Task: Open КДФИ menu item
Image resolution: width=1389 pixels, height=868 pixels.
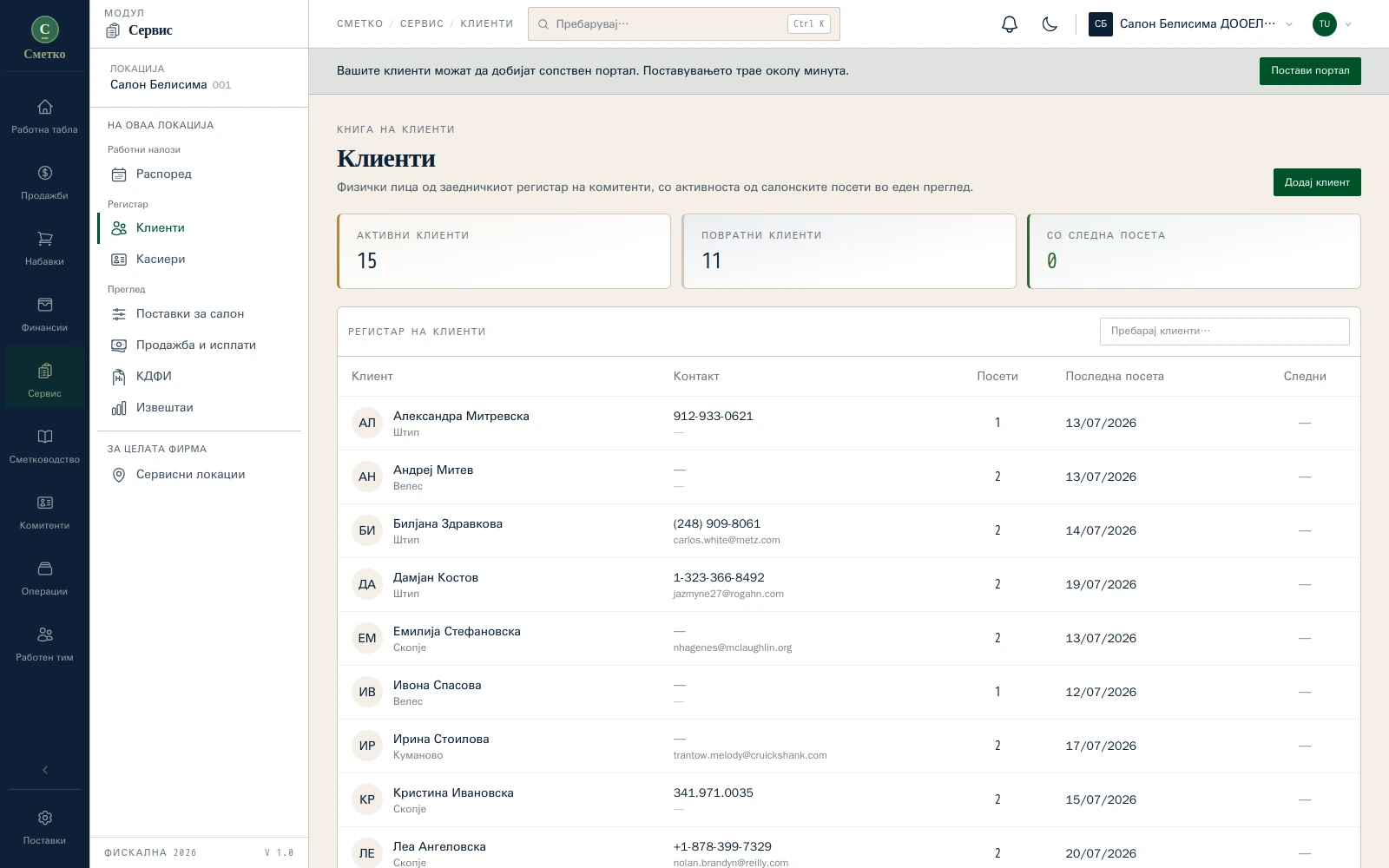Action: tap(199, 377)
